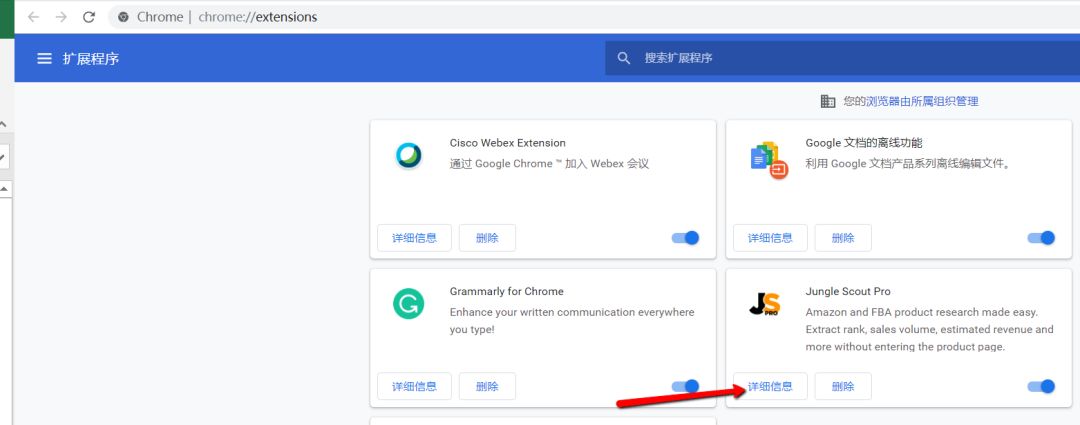Image resolution: width=1080 pixels, height=425 pixels.
Task: Click the 通过 Google Chrome 加入 Webex 会议 description
Action: coord(550,164)
